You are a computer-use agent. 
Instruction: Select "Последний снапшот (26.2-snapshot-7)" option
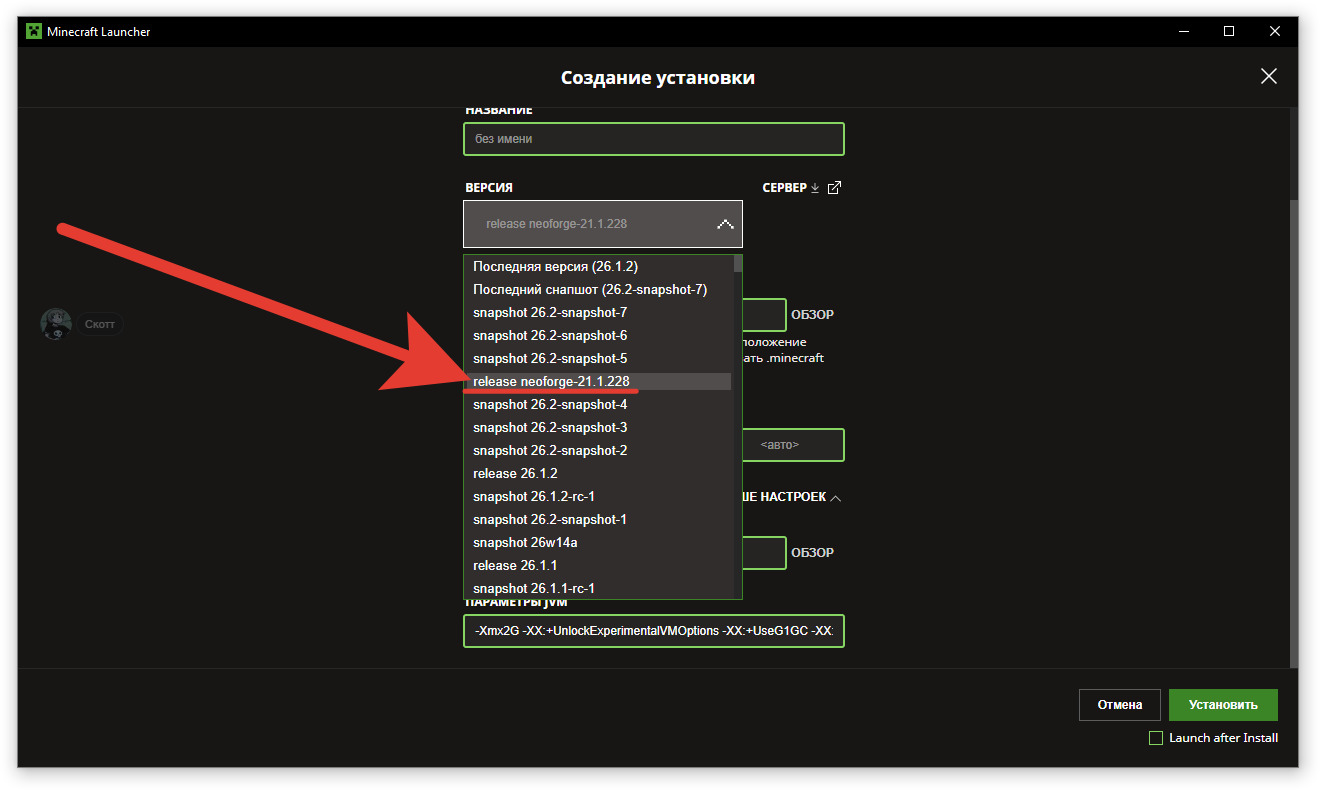pyautogui.click(x=598, y=290)
